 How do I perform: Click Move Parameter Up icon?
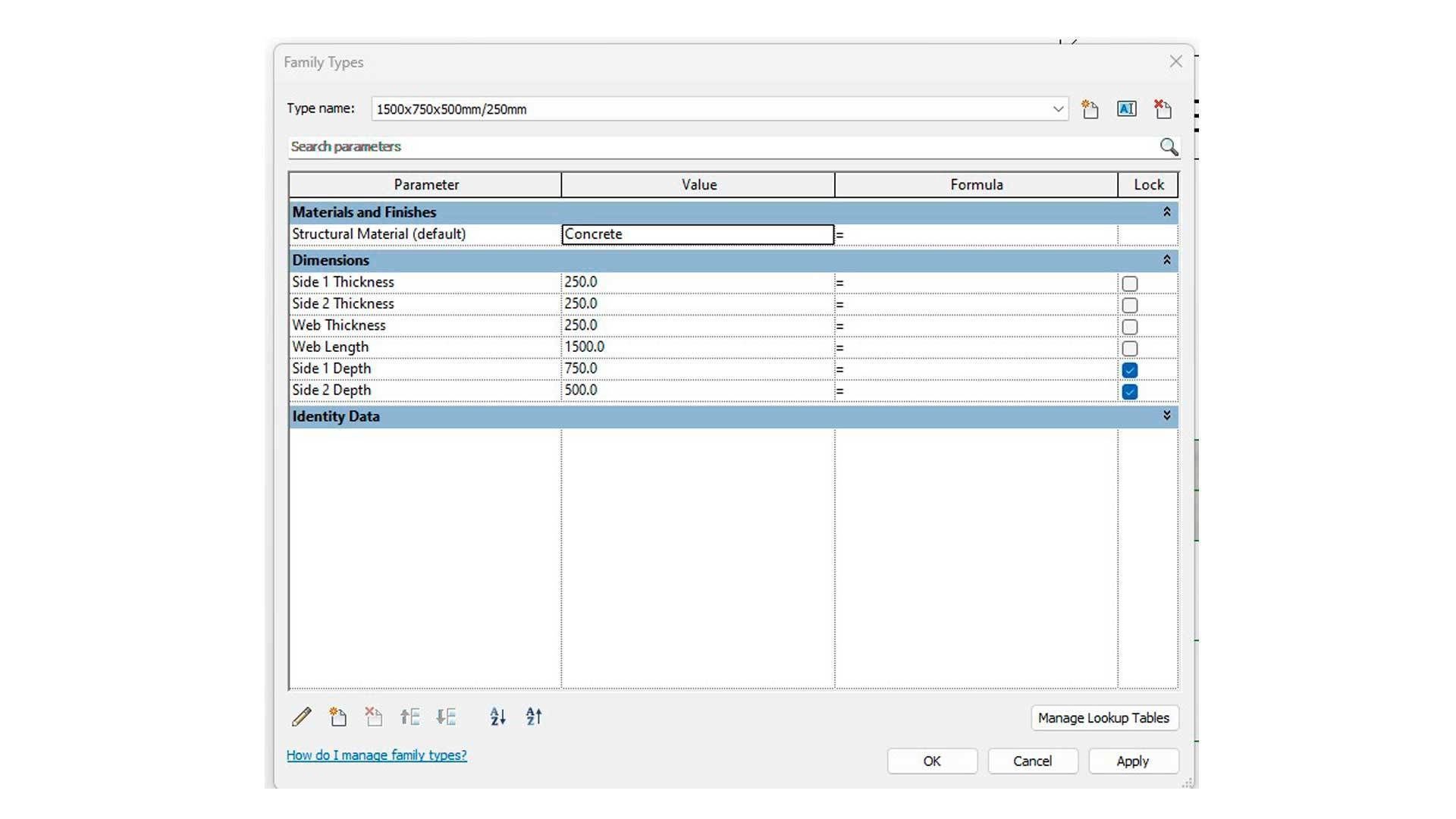coord(410,717)
